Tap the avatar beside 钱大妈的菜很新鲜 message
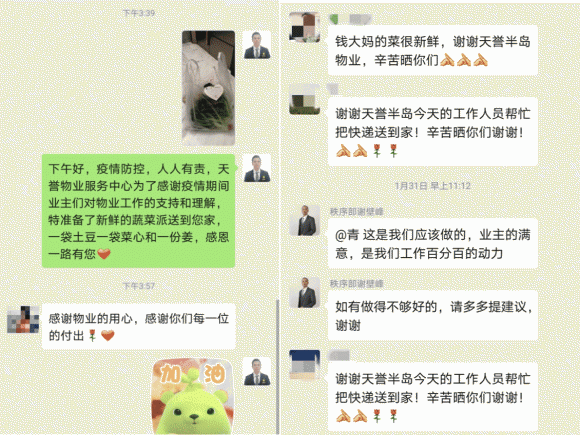 click(304, 27)
